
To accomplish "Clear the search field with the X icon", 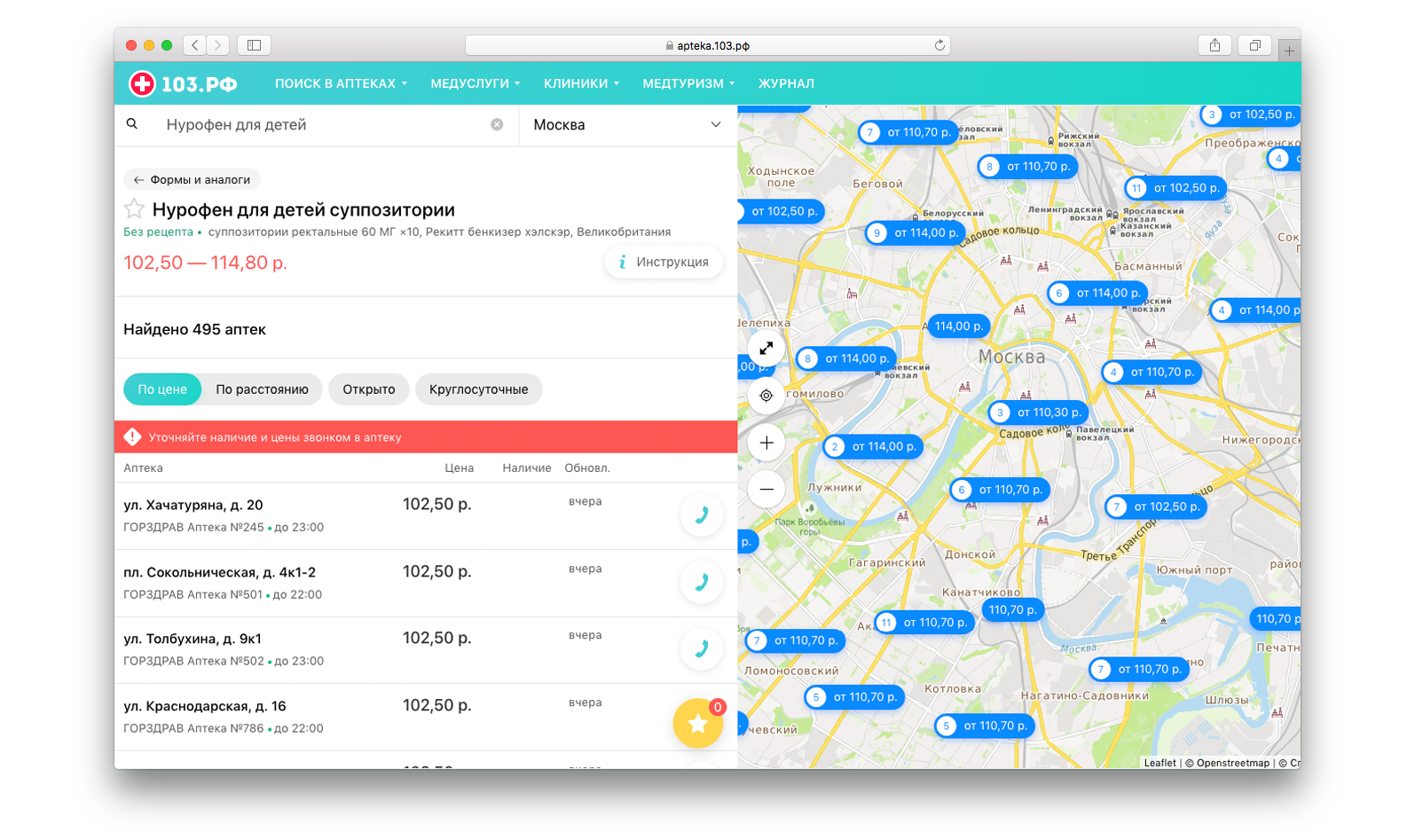I will [x=497, y=124].
